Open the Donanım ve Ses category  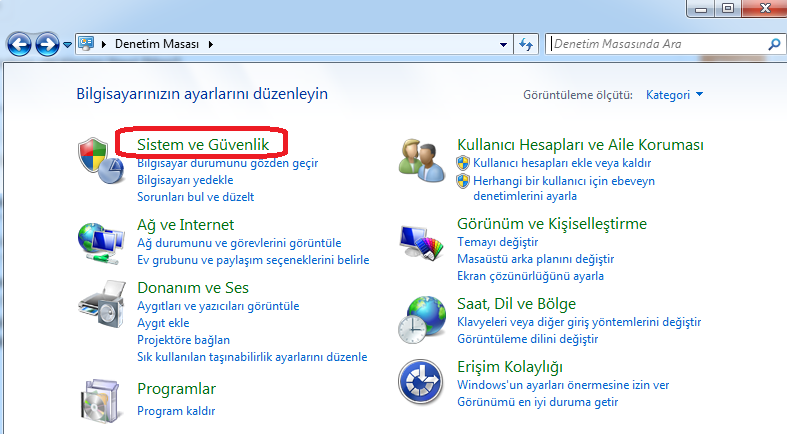pos(193,287)
